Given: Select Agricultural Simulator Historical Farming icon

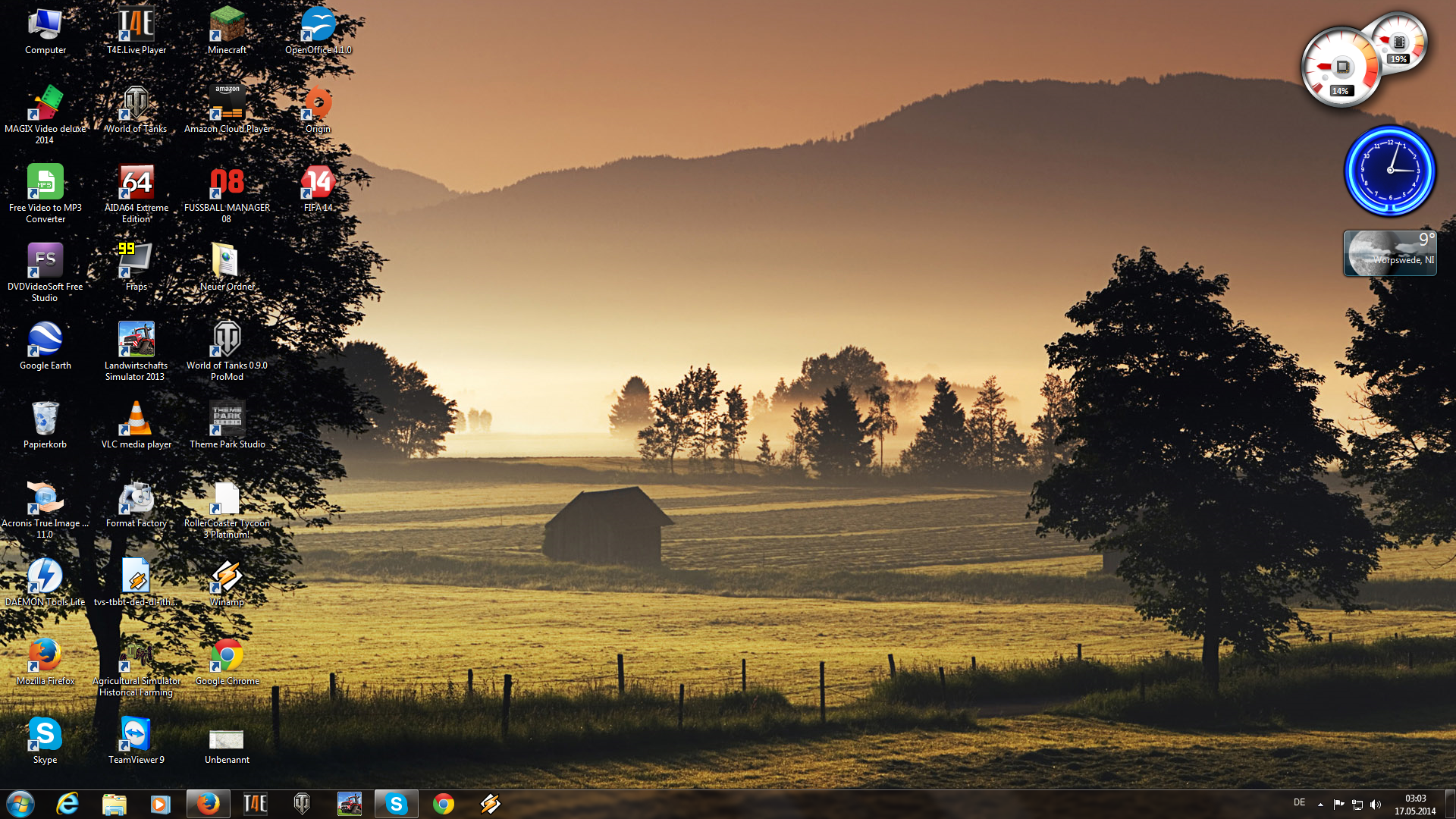Looking at the screenshot, I should [x=136, y=667].
